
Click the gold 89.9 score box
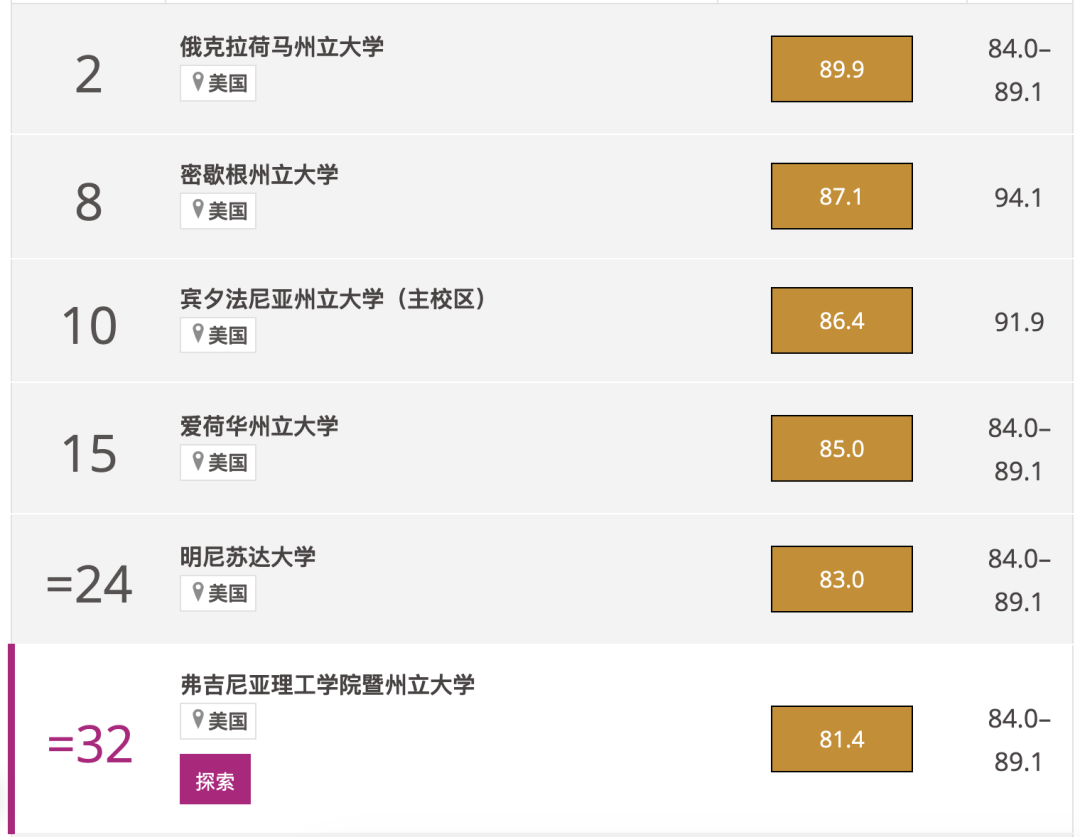(x=842, y=69)
